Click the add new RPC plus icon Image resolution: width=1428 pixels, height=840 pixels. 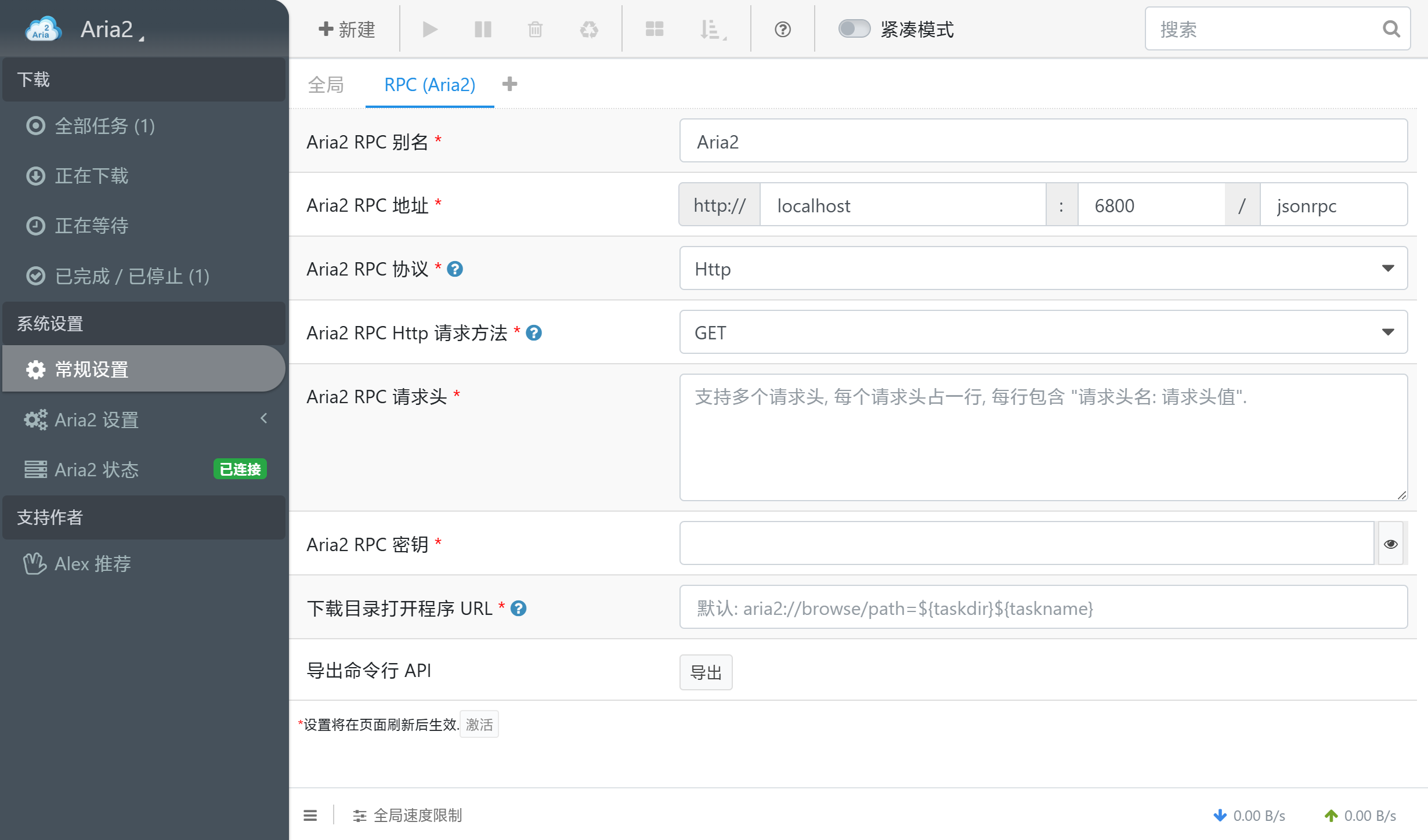coord(509,84)
